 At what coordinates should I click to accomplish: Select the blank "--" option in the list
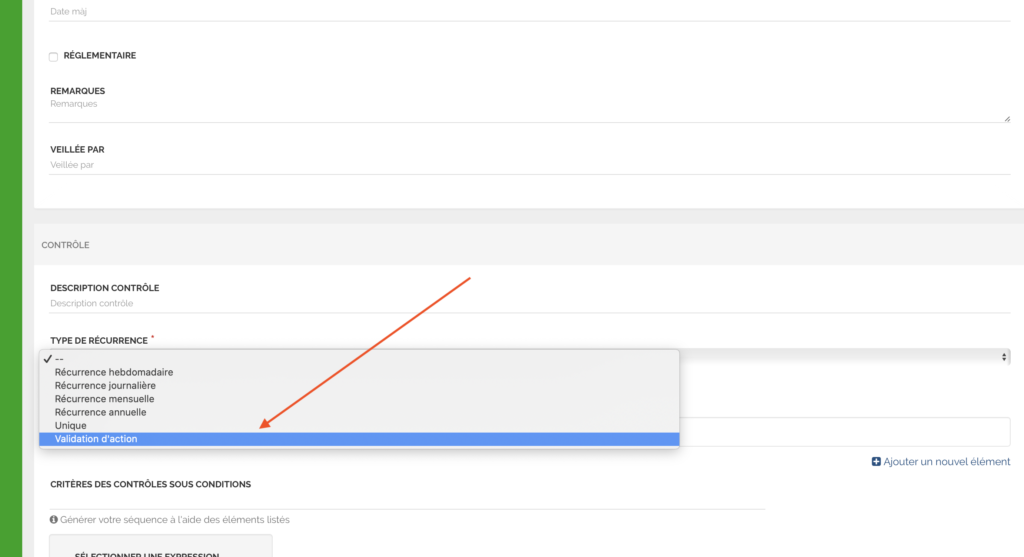coord(60,358)
